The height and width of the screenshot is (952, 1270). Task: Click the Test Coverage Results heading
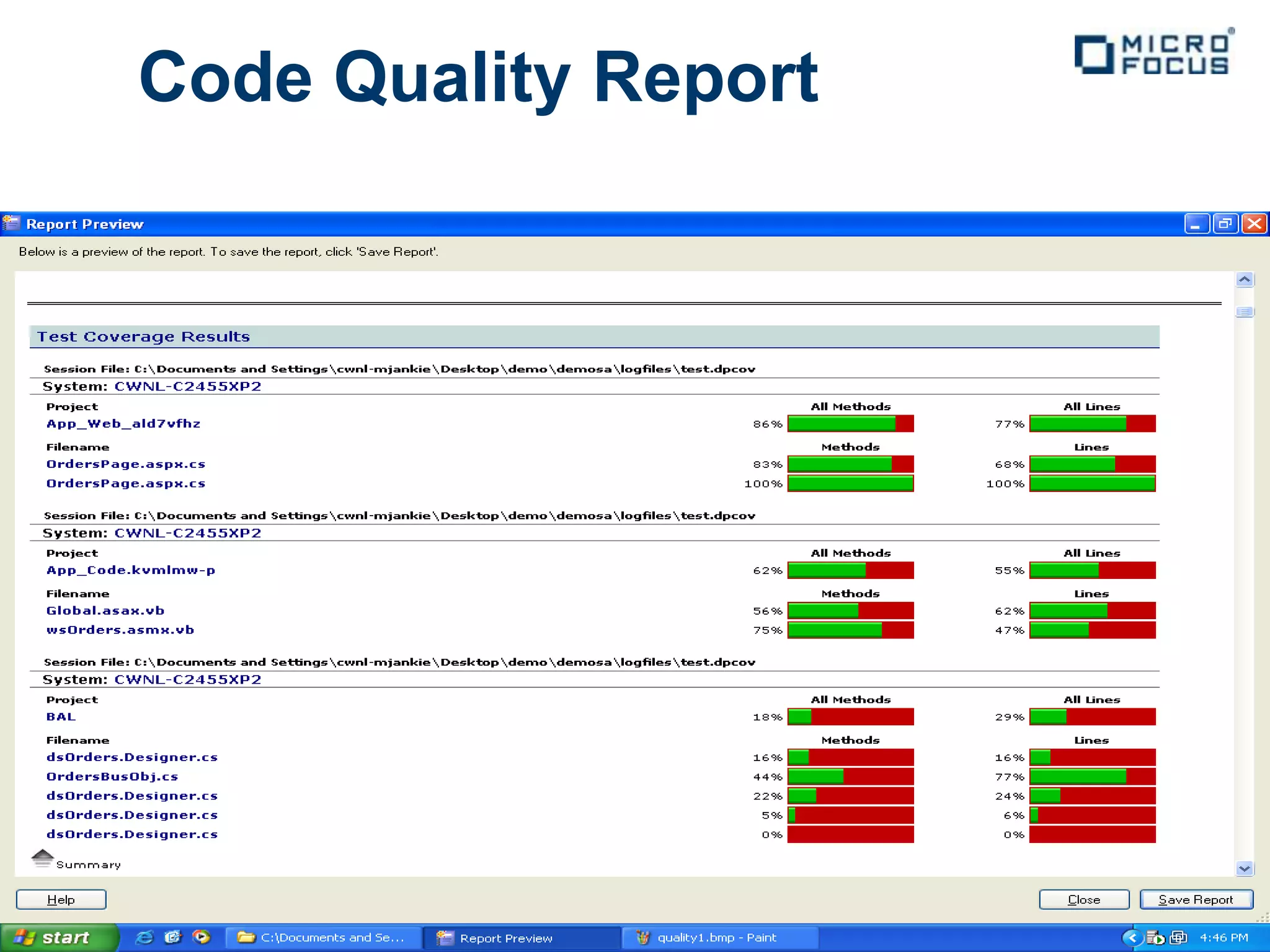[x=143, y=337]
